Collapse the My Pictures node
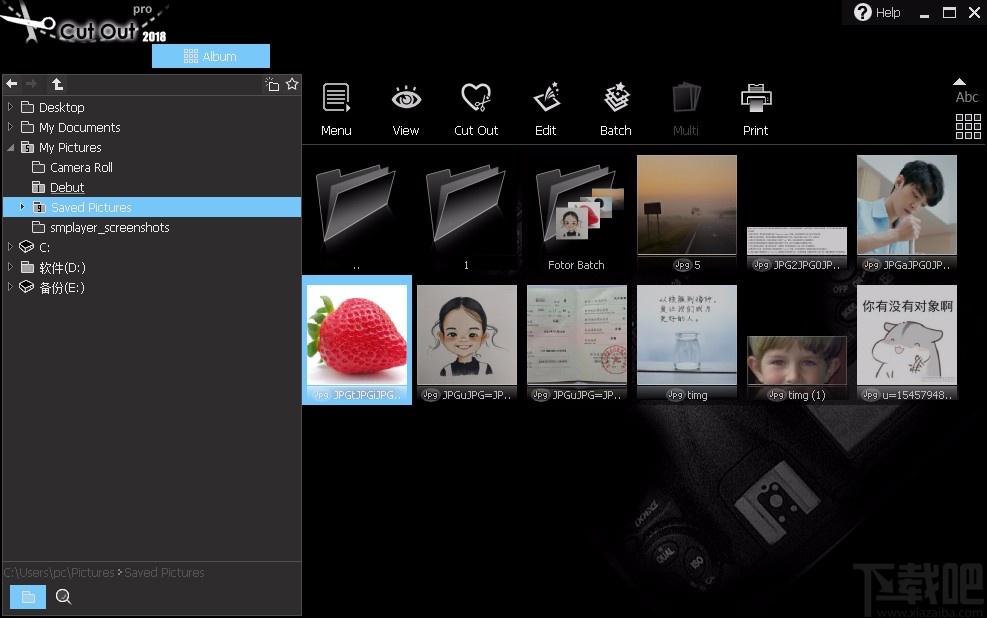This screenshot has height=618, width=987. pyautogui.click(x=10, y=147)
